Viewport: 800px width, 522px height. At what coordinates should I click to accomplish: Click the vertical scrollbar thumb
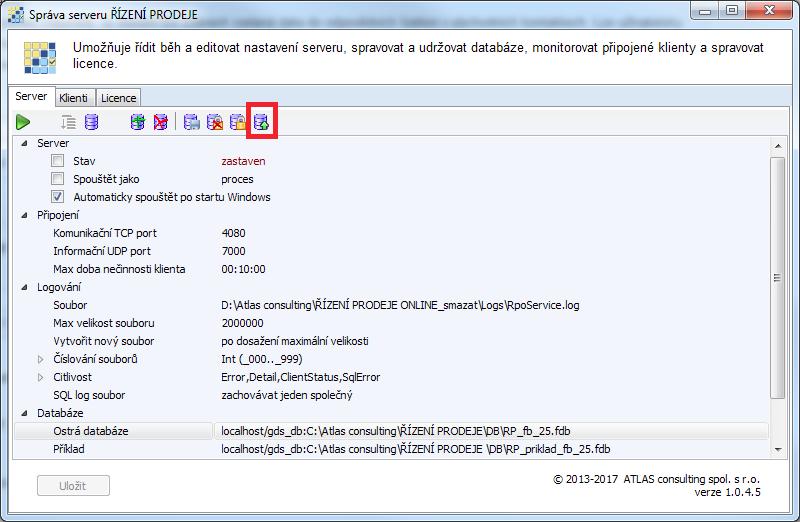778,278
